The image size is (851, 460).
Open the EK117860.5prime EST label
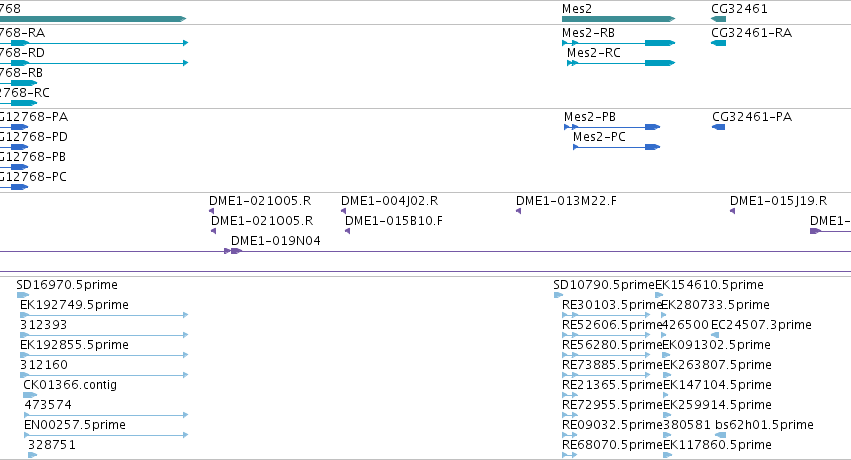click(717, 445)
